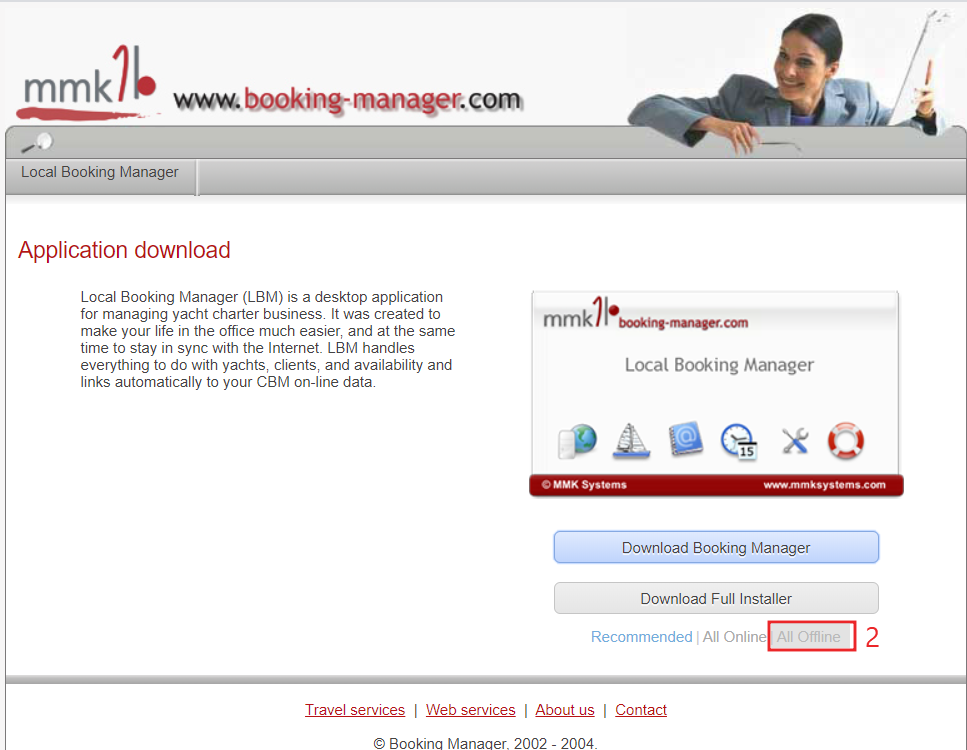Click the wrench and screwdriver tools icon
This screenshot has width=967, height=750.
pos(795,440)
